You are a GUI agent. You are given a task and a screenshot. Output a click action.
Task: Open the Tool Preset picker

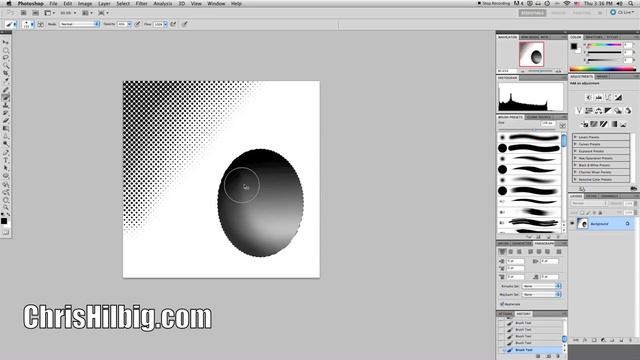coord(10,24)
